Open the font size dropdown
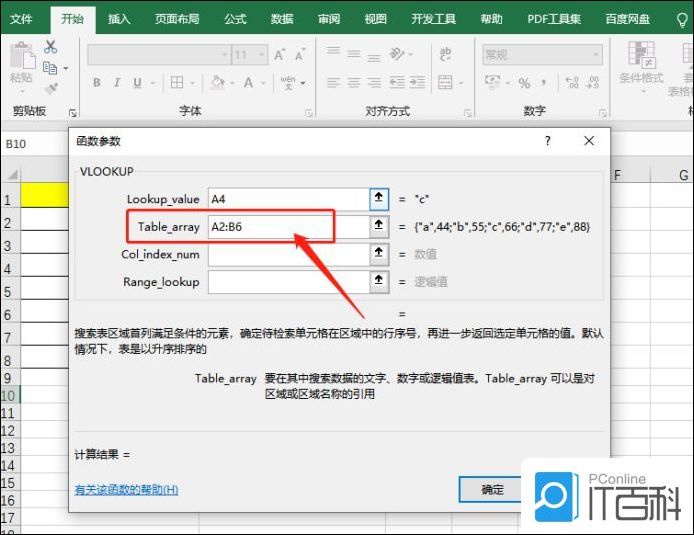 tap(262, 55)
